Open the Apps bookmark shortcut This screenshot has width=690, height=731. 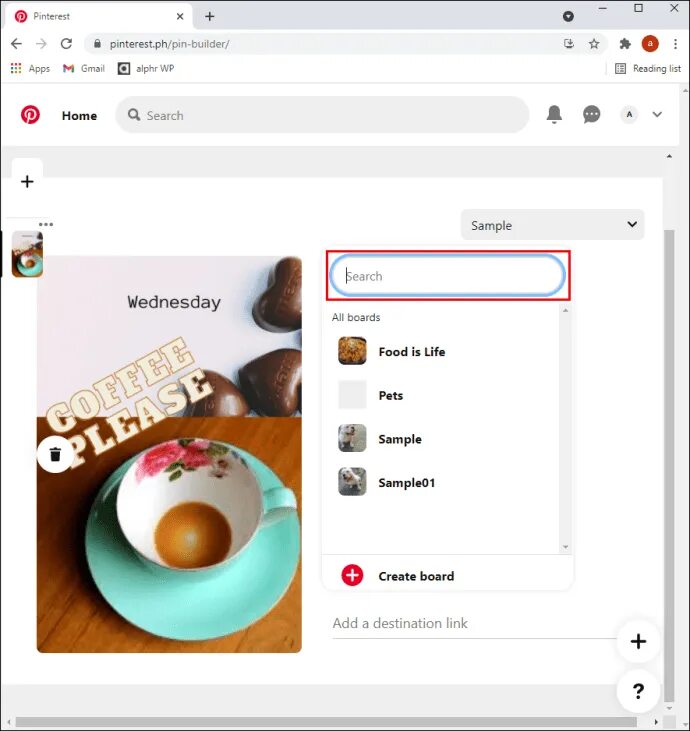(x=30, y=69)
